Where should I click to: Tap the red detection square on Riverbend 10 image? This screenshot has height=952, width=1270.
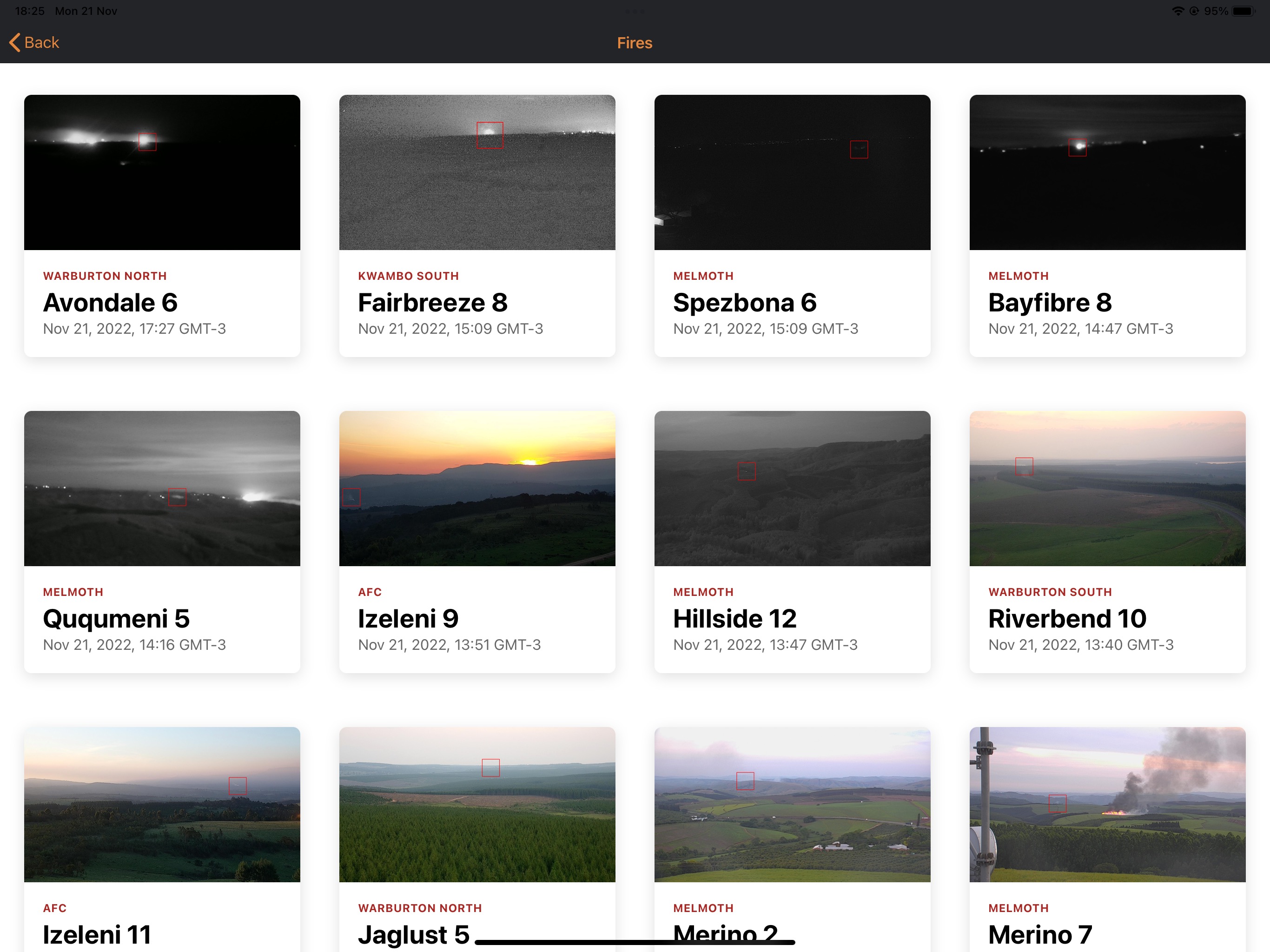1024,466
